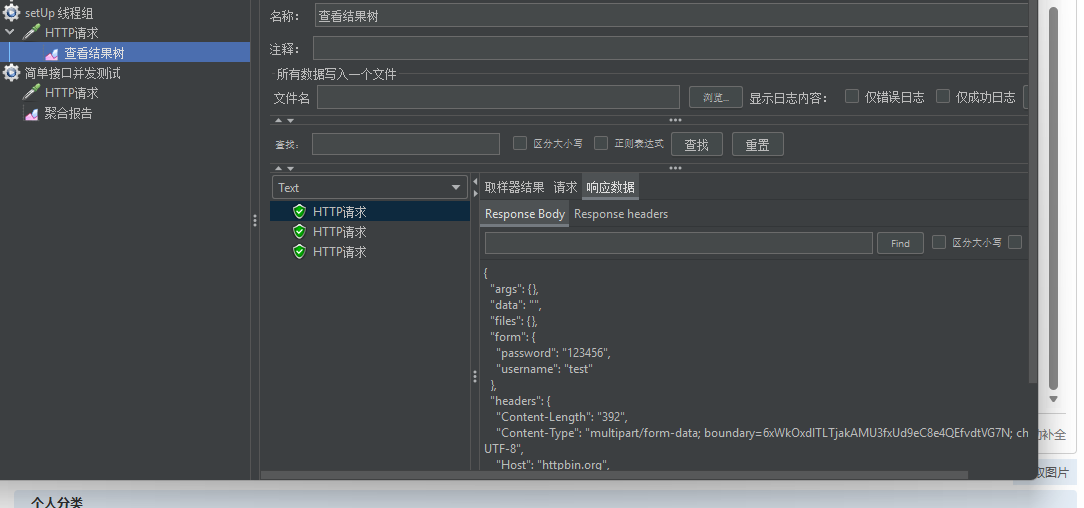Viewport: 1084px width, 508px height.
Task: Select the 聚合报告 label in the test plan tree
Action: pos(68,113)
